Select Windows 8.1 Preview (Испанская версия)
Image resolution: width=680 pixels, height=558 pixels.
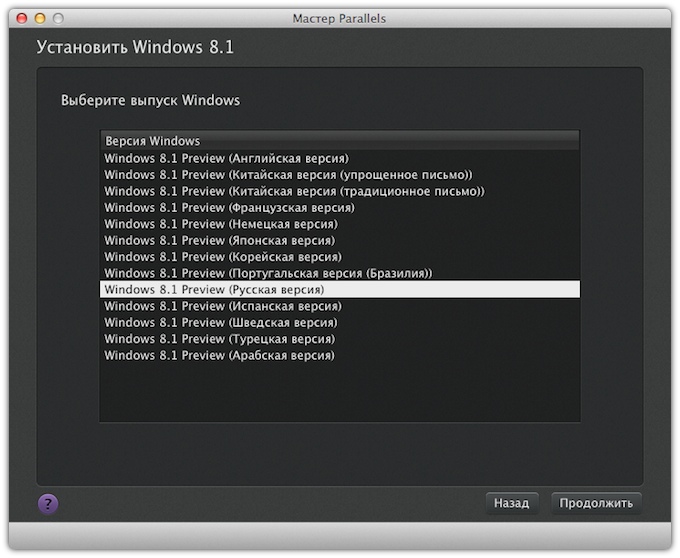coord(340,306)
